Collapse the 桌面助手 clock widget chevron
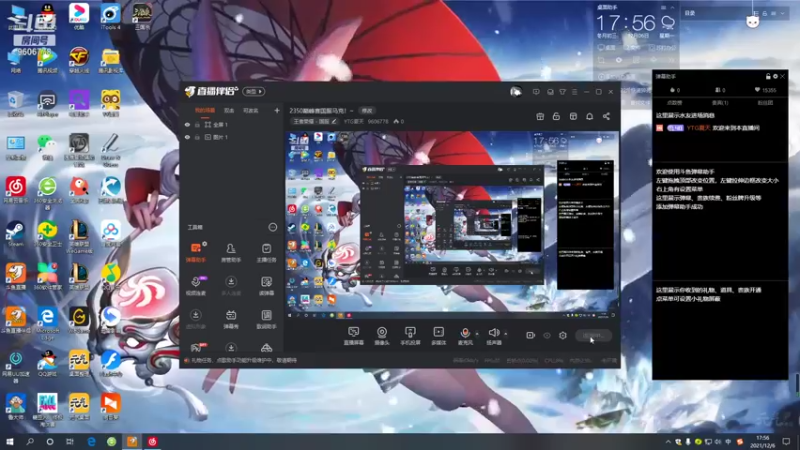The height and width of the screenshot is (450, 800). click(672, 8)
